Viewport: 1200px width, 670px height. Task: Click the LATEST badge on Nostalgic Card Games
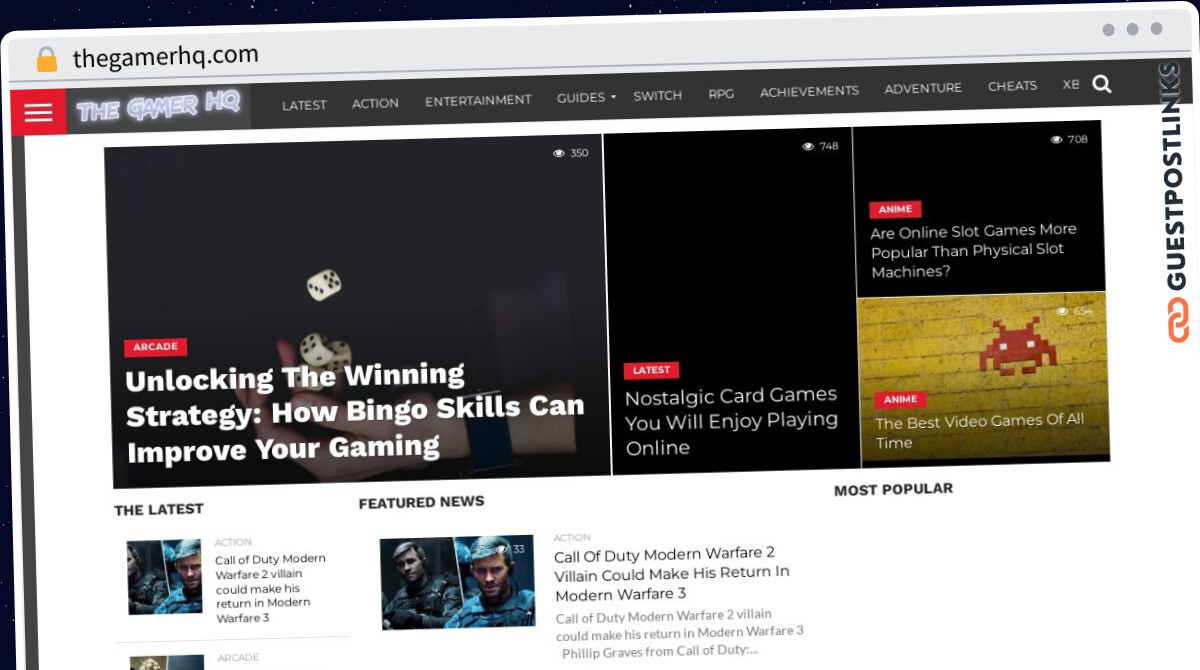point(651,370)
